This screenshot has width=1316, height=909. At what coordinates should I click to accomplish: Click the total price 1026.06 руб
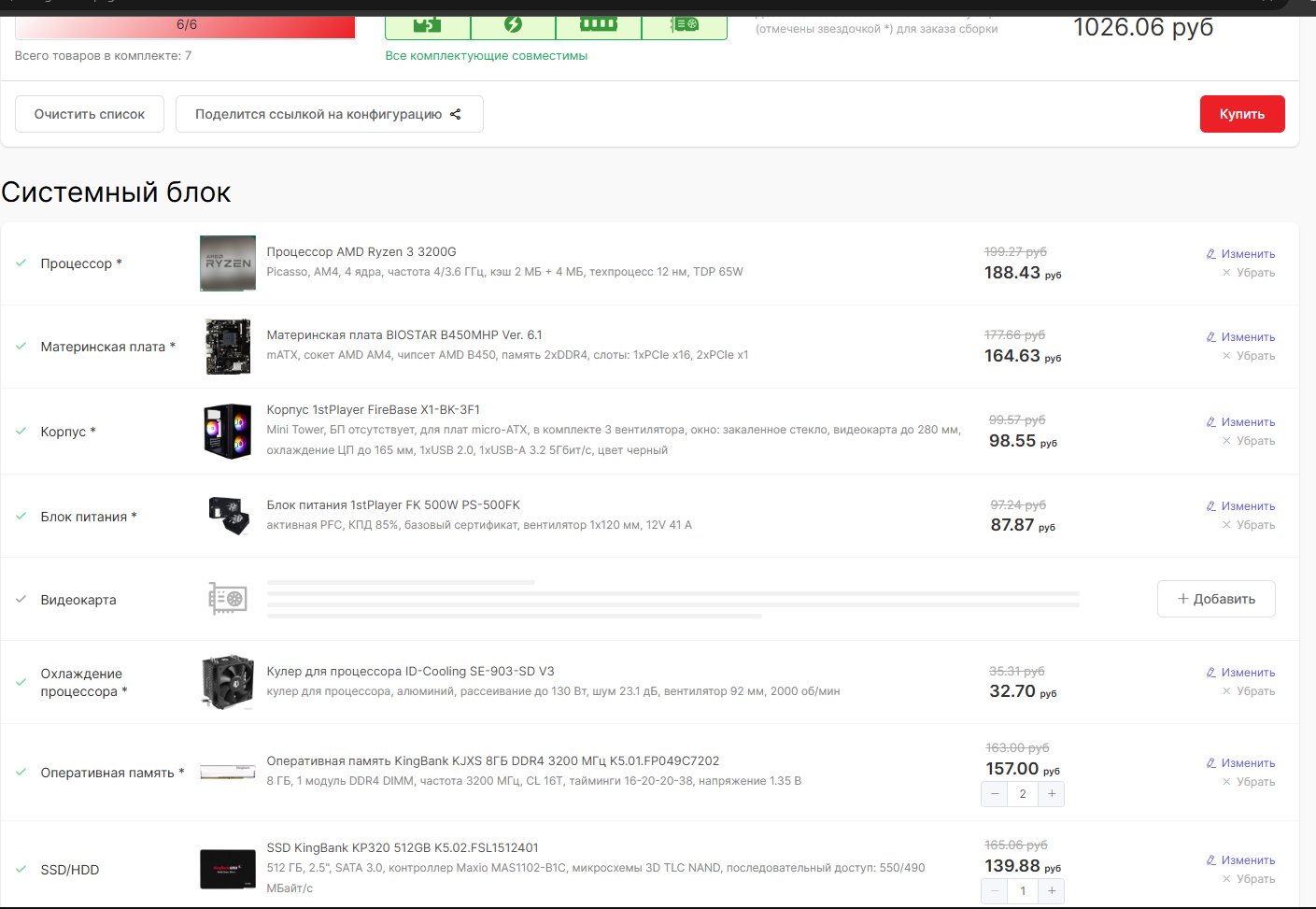pyautogui.click(x=1143, y=27)
